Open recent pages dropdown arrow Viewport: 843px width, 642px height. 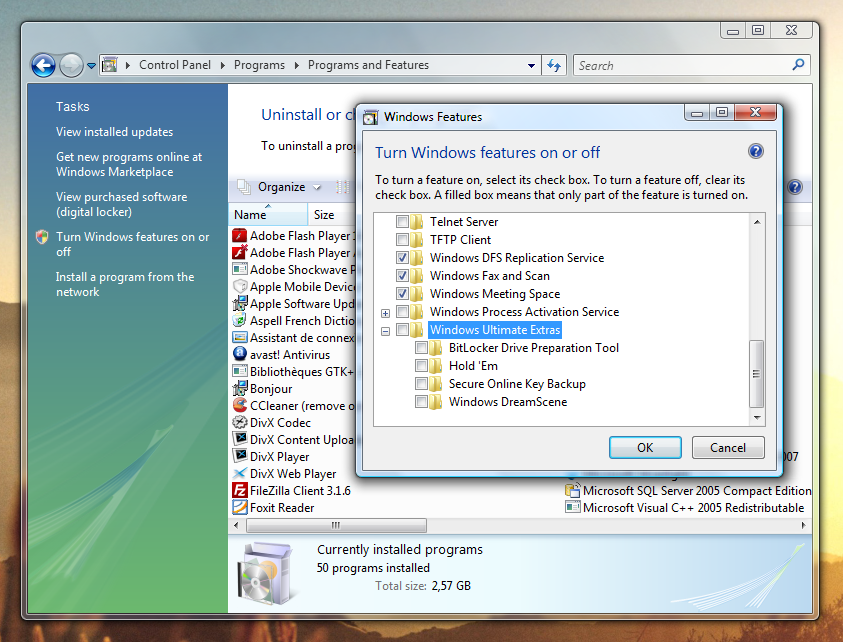pyautogui.click(x=91, y=66)
